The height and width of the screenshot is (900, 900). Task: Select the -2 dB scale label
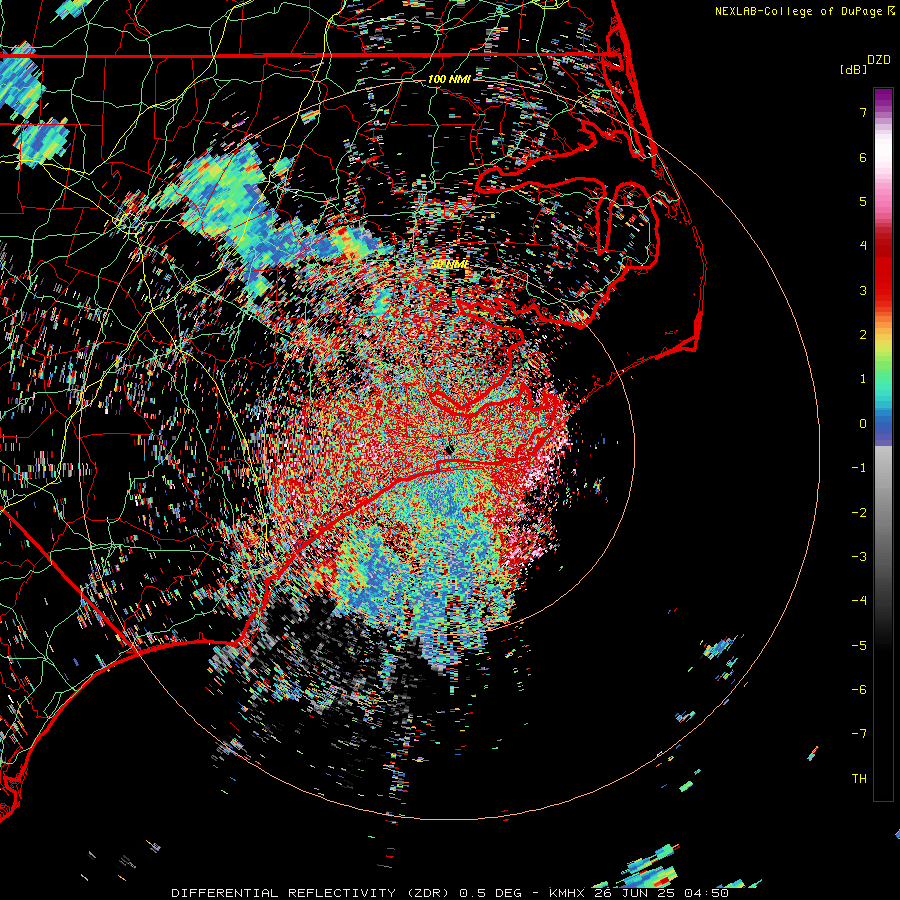tap(859, 512)
